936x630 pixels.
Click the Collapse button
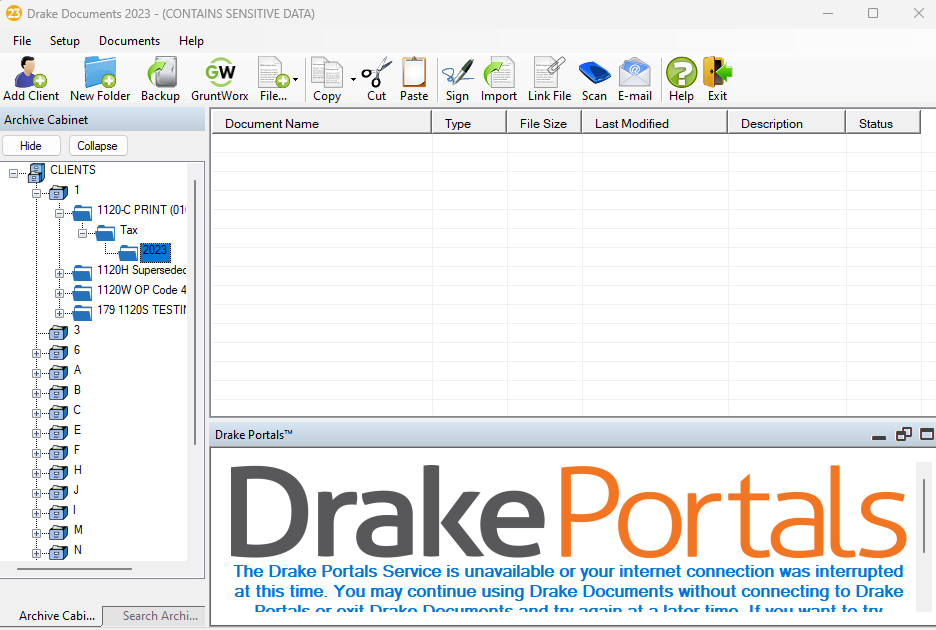click(x=98, y=146)
